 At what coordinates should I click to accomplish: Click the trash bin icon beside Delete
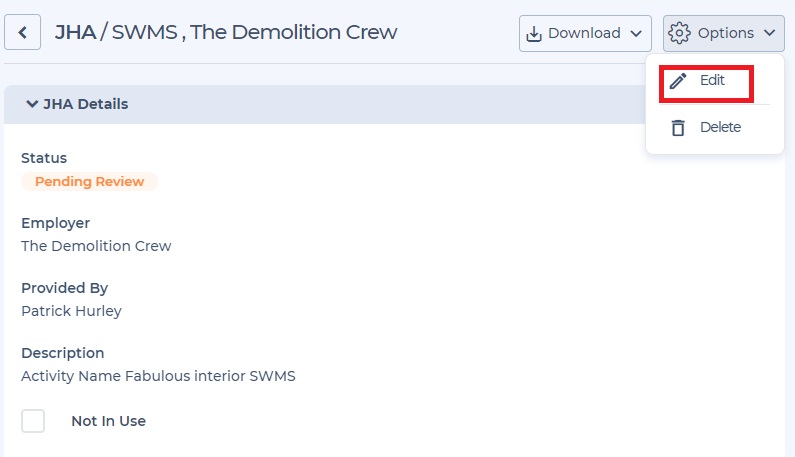click(x=678, y=127)
